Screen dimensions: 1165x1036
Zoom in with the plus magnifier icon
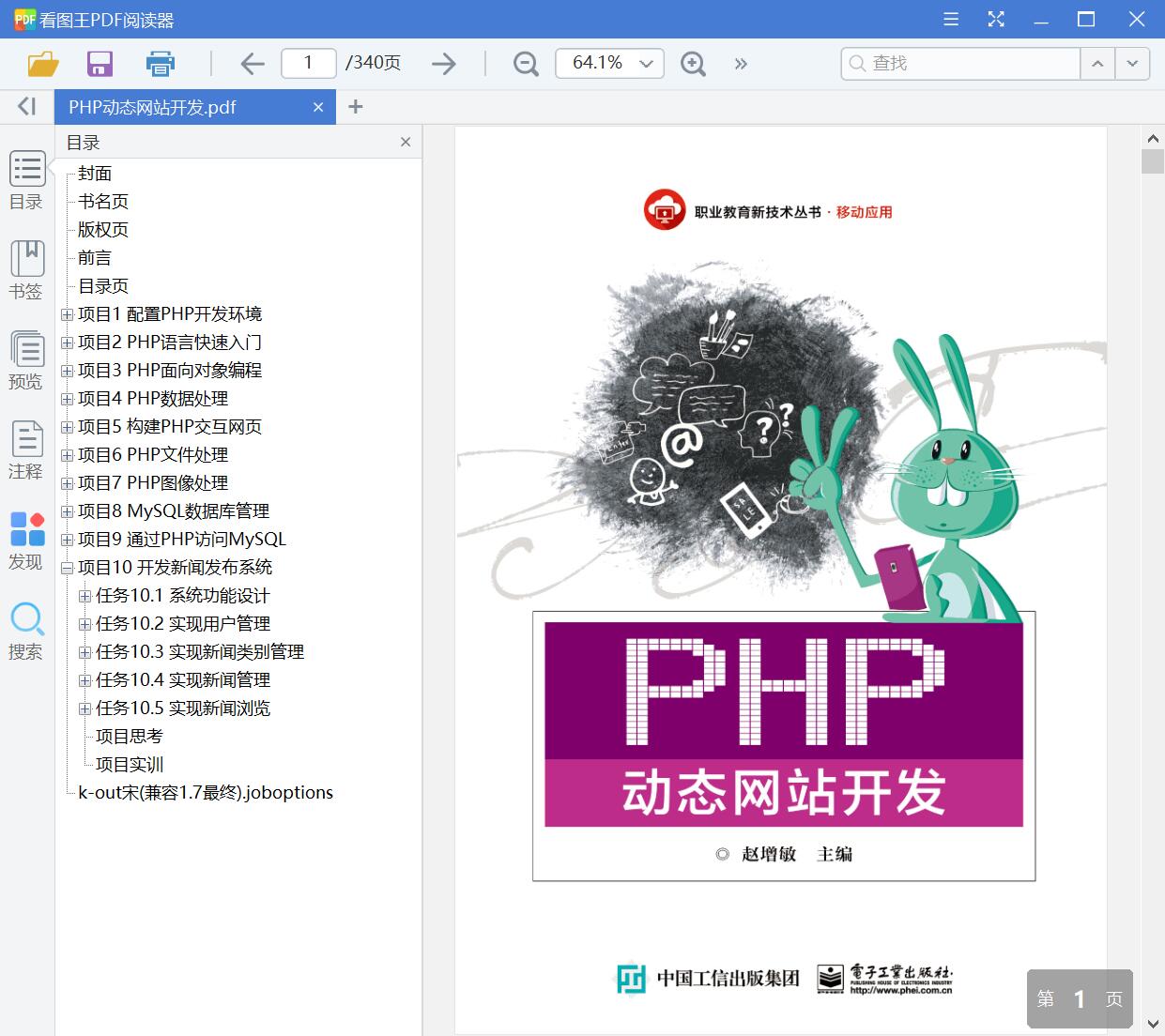693,64
